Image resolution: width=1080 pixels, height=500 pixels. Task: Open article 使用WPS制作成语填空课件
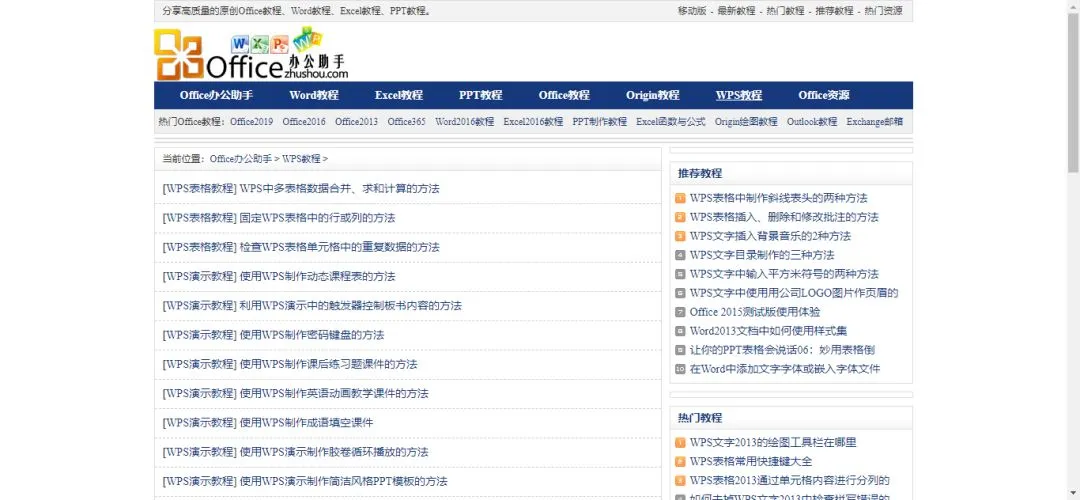tap(307, 423)
